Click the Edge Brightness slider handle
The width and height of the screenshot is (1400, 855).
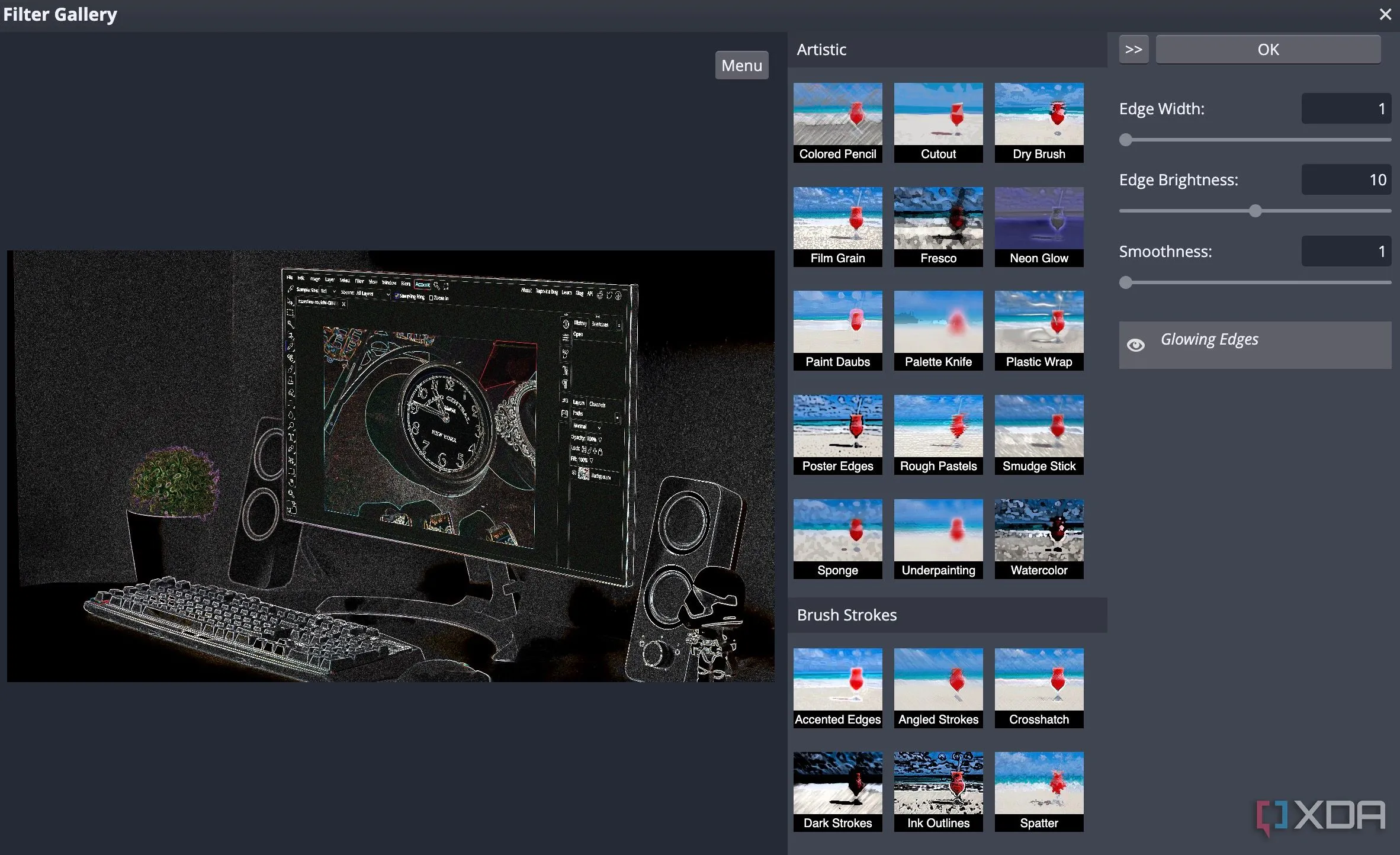click(1255, 211)
